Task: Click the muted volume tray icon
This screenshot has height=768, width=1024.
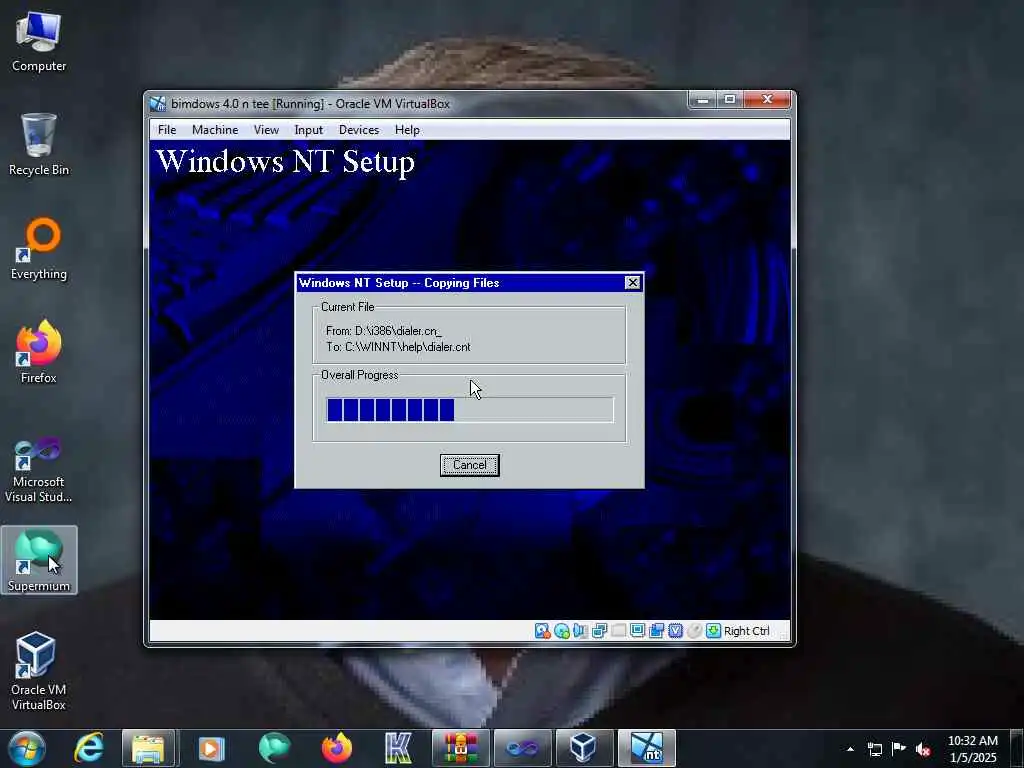Action: tap(923, 749)
